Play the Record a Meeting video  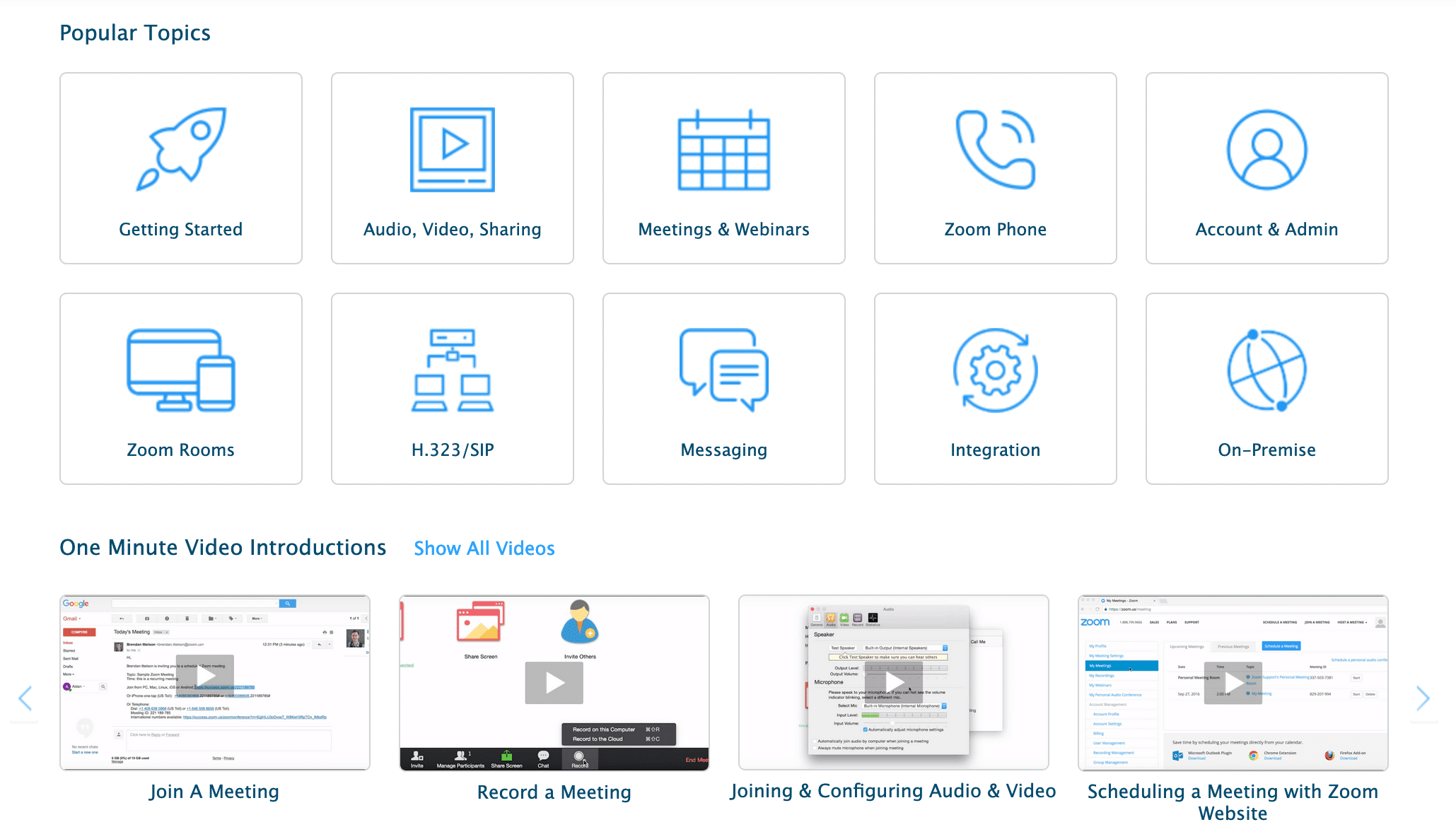(x=554, y=683)
